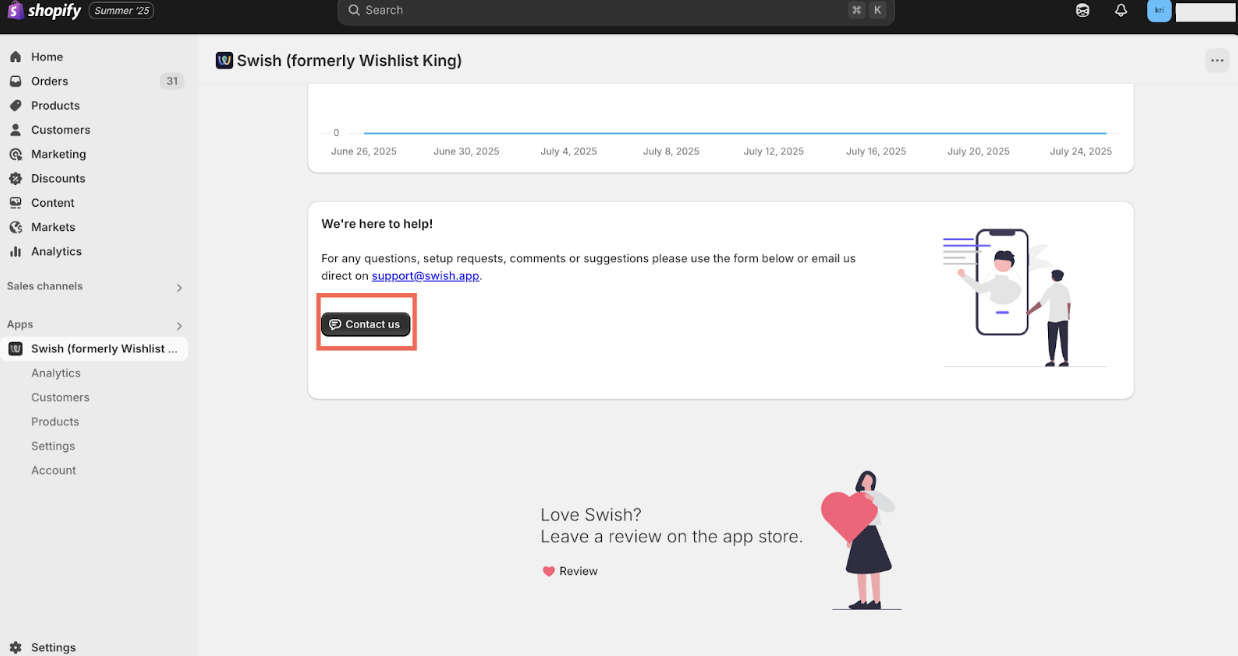This screenshot has height=656, width=1238.
Task: Click the Content icon in sidebar
Action: tap(15, 203)
